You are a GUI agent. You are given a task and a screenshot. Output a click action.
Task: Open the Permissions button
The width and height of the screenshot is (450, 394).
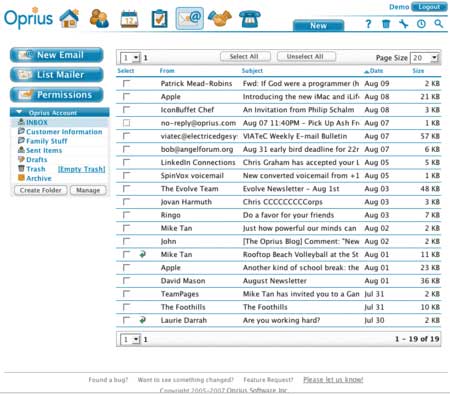[x=57, y=95]
